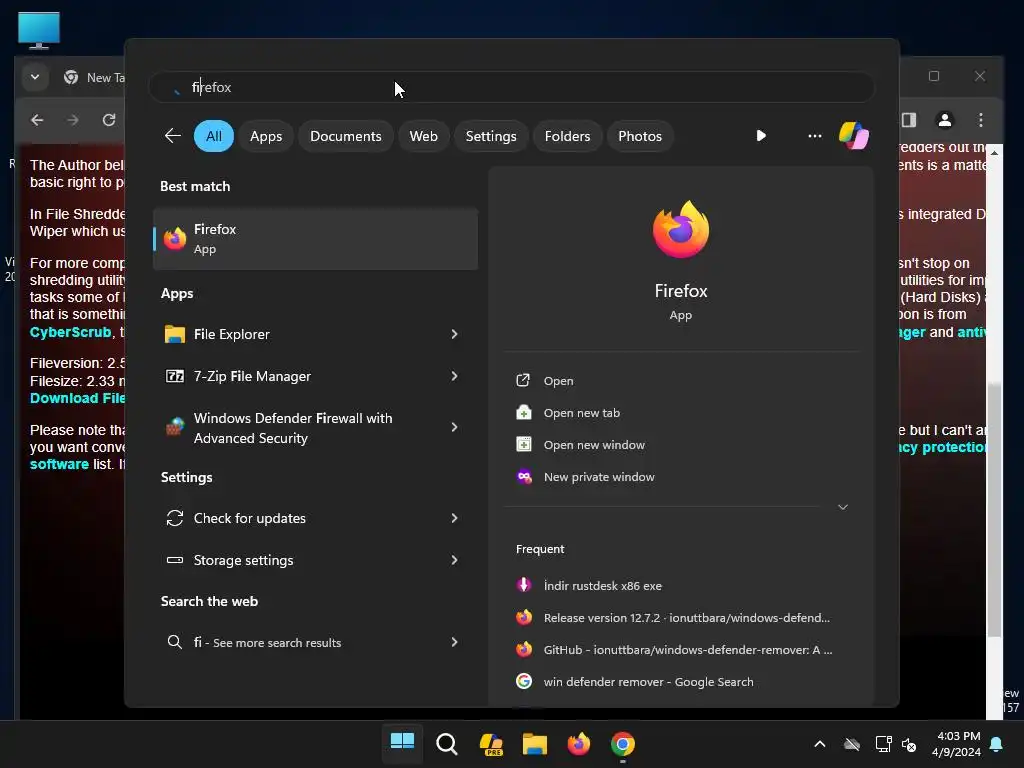Click the CyberScrub link in Chrome page
This screenshot has height=768, width=1024.
click(x=71, y=332)
